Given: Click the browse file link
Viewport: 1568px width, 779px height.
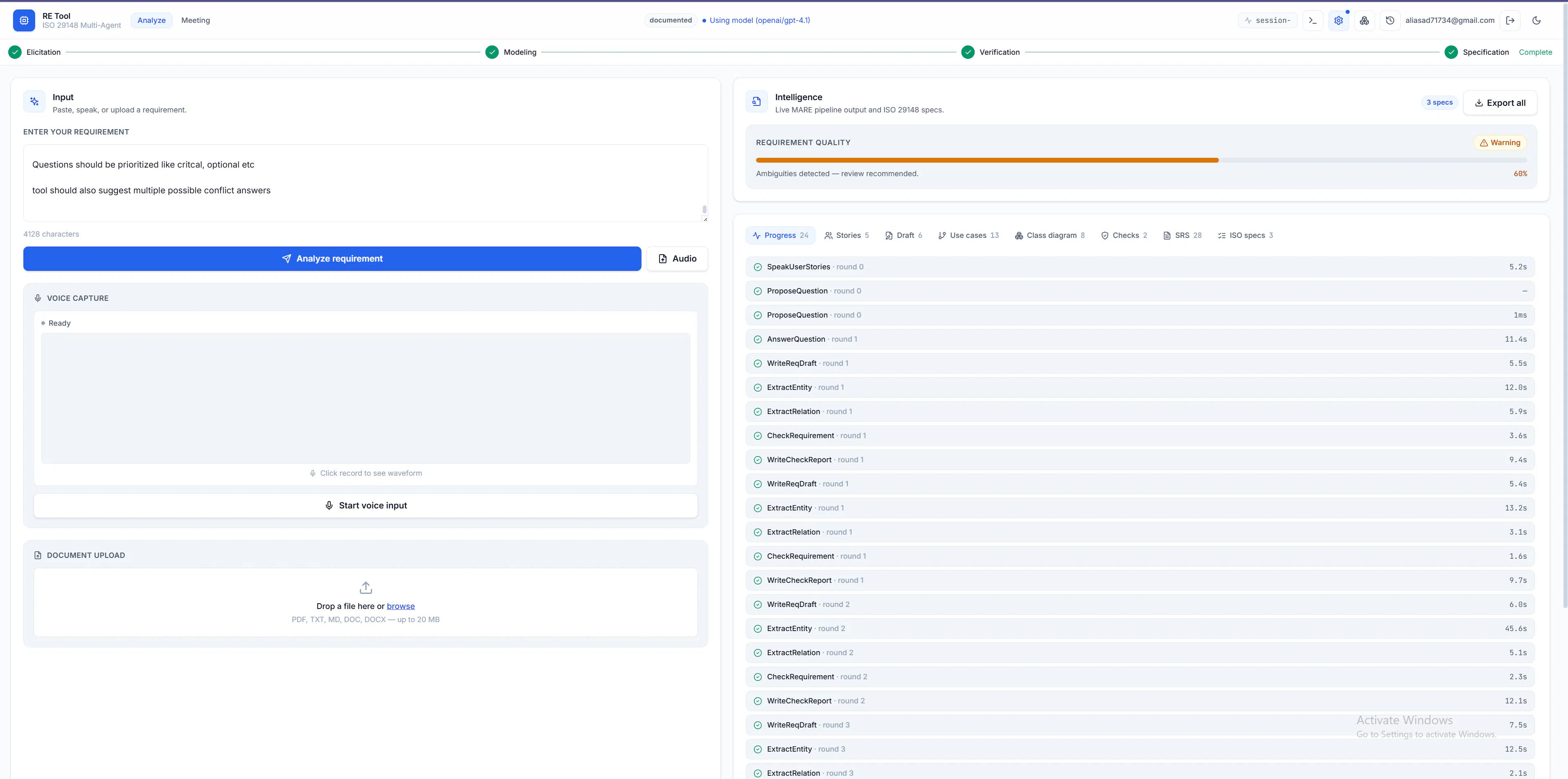Looking at the screenshot, I should coord(401,606).
